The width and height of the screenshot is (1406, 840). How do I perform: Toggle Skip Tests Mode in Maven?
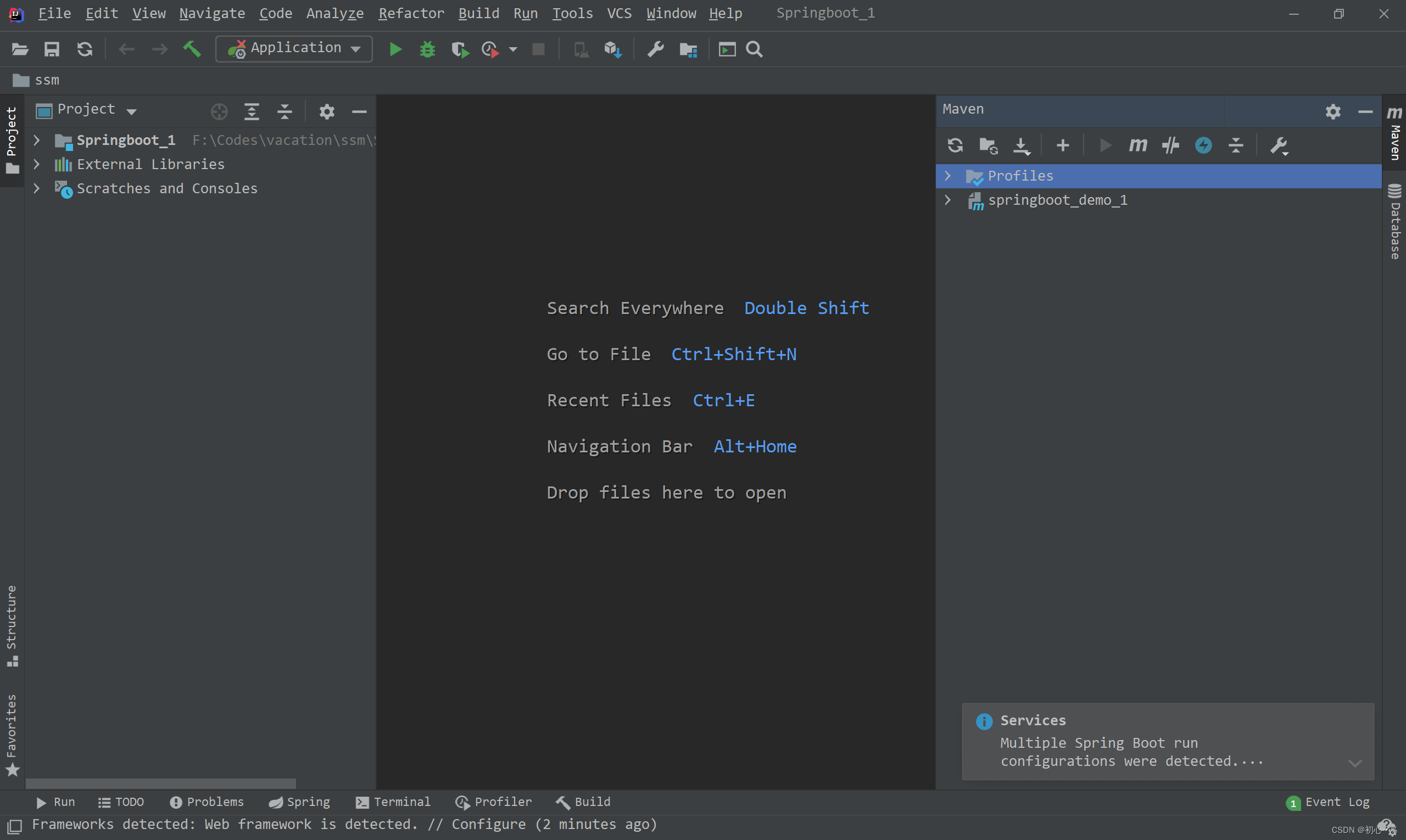tap(1203, 145)
